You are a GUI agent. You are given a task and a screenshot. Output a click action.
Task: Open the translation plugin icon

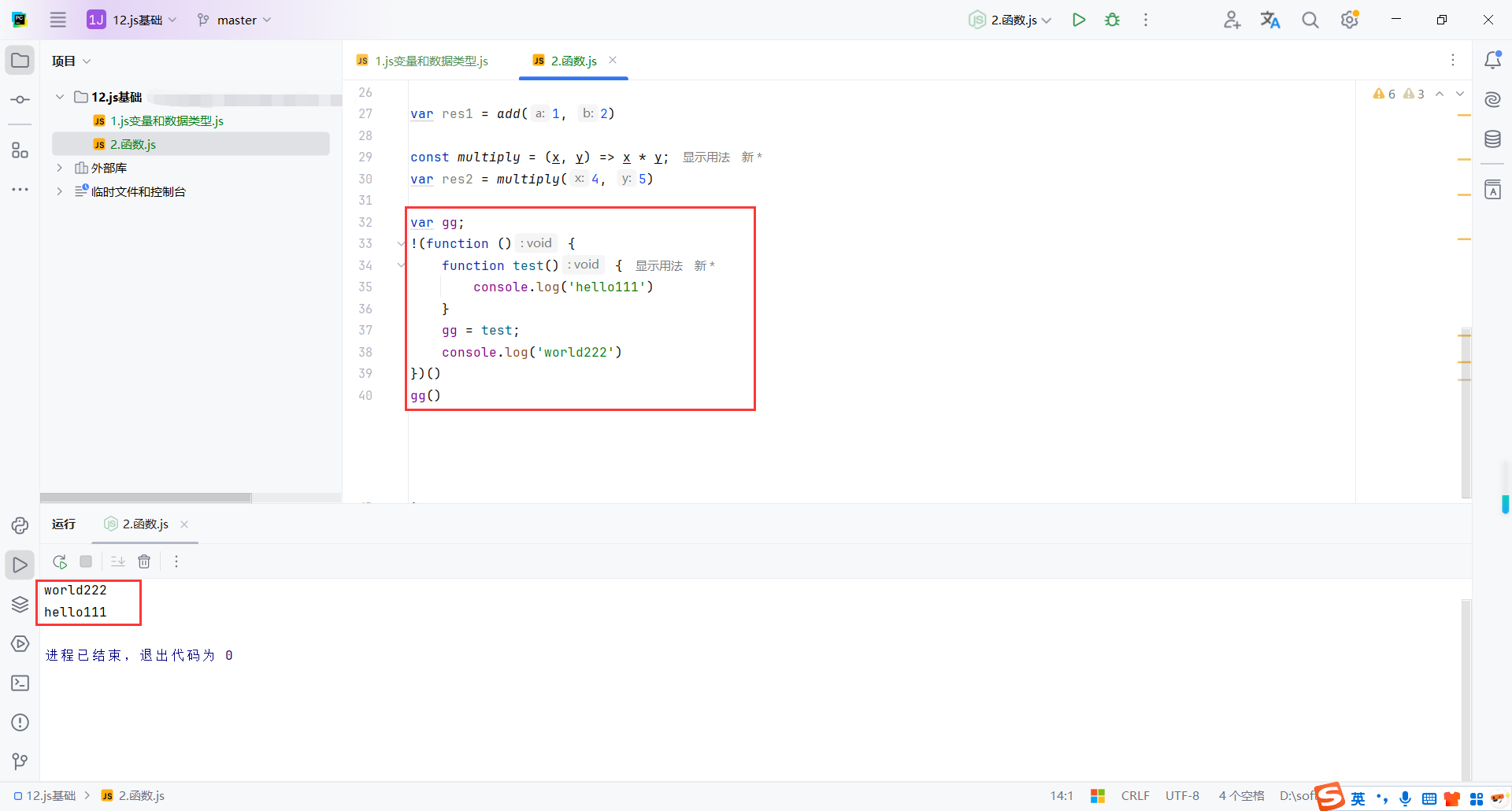tap(1270, 20)
